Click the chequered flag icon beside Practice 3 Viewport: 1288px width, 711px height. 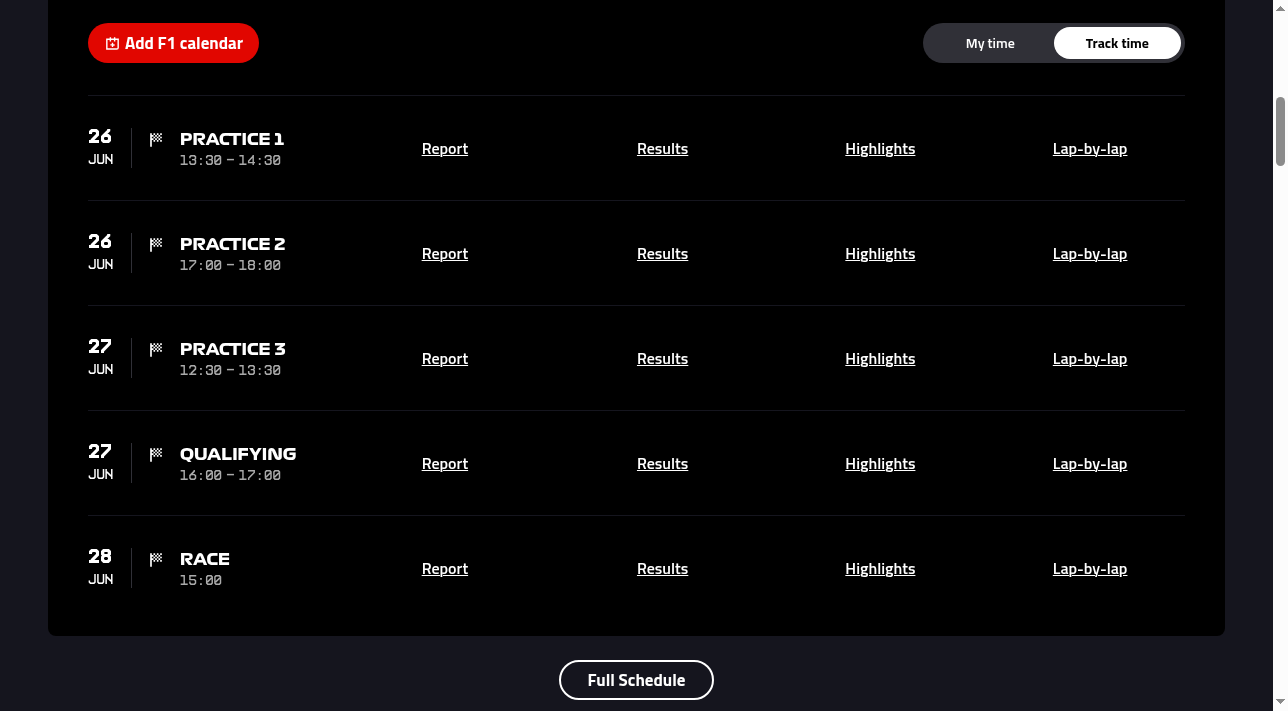pyautogui.click(x=156, y=349)
